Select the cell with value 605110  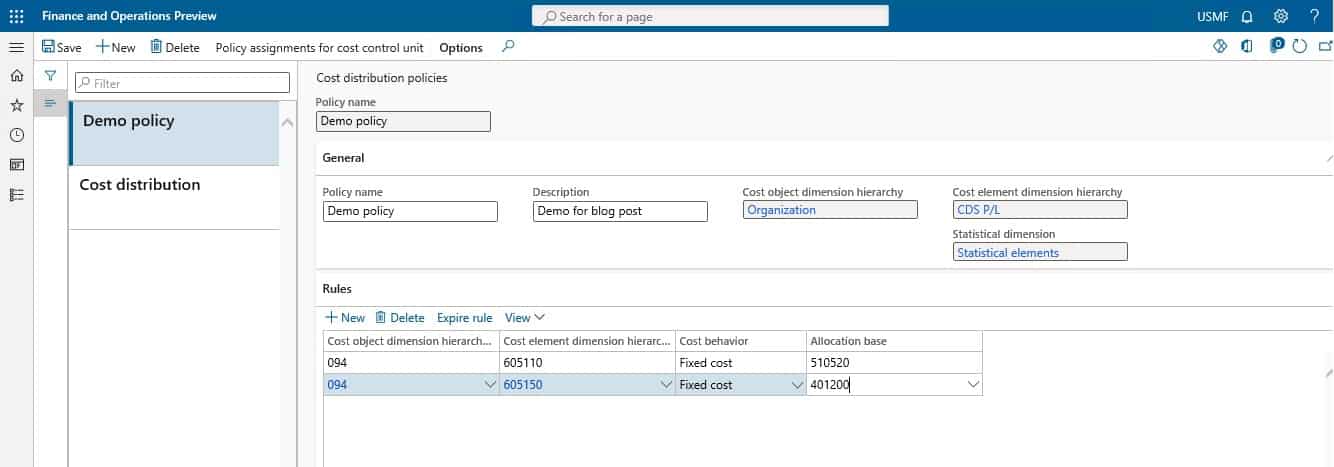tap(588, 362)
